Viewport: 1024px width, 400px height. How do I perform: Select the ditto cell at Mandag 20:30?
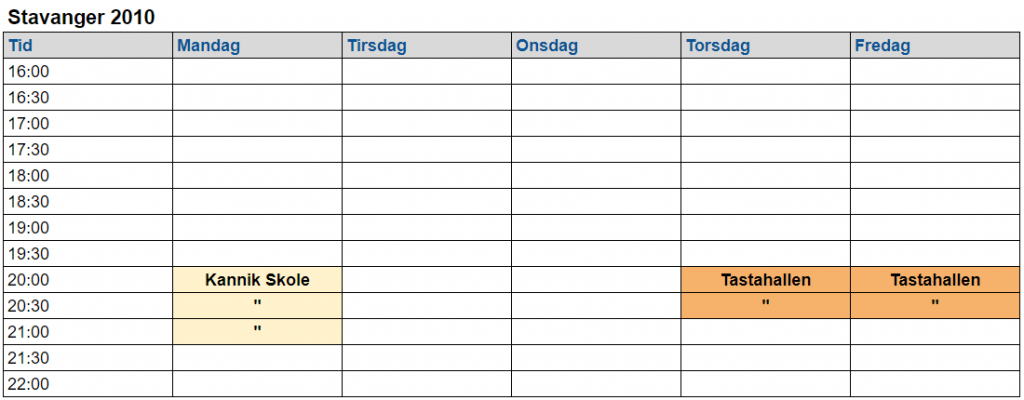pos(257,305)
